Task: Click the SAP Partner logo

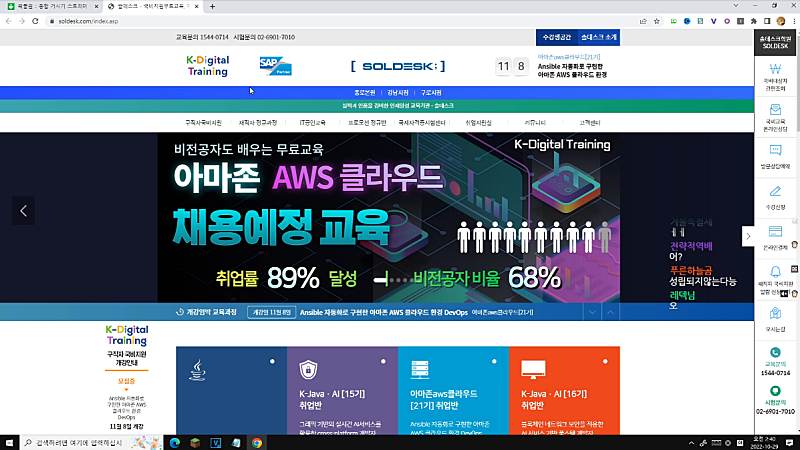Action: (x=276, y=66)
